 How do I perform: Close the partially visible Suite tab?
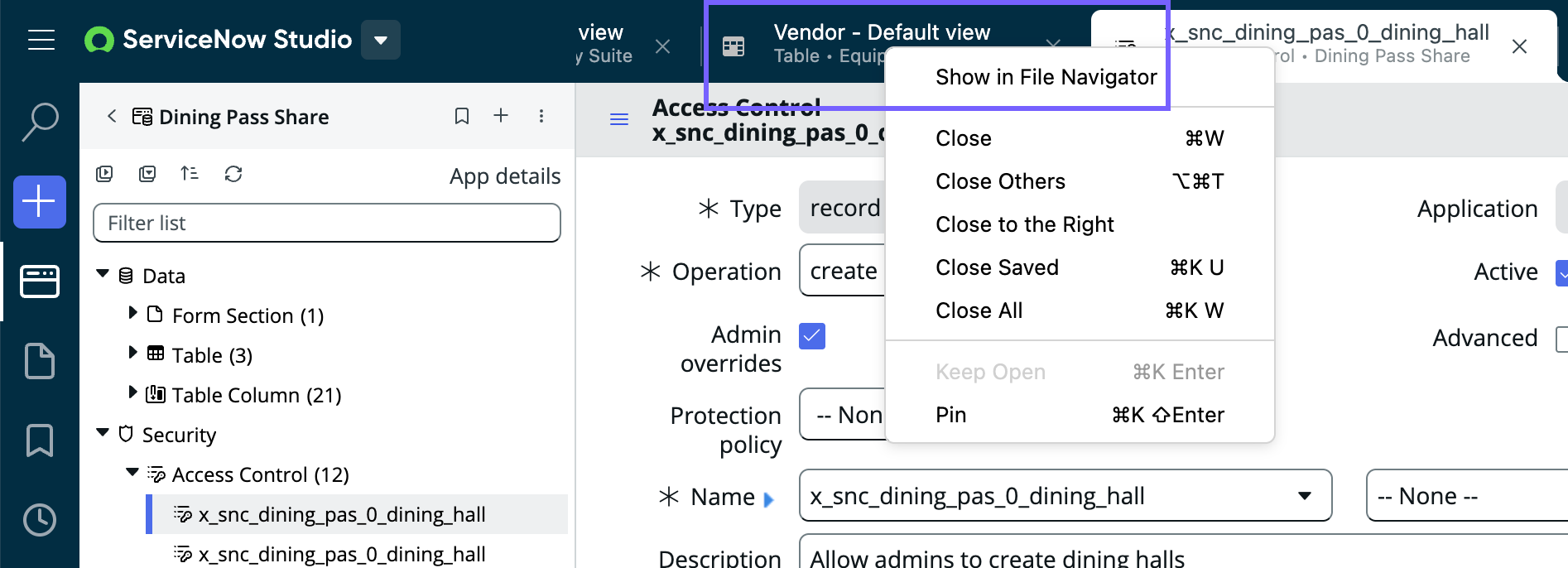pos(662,46)
